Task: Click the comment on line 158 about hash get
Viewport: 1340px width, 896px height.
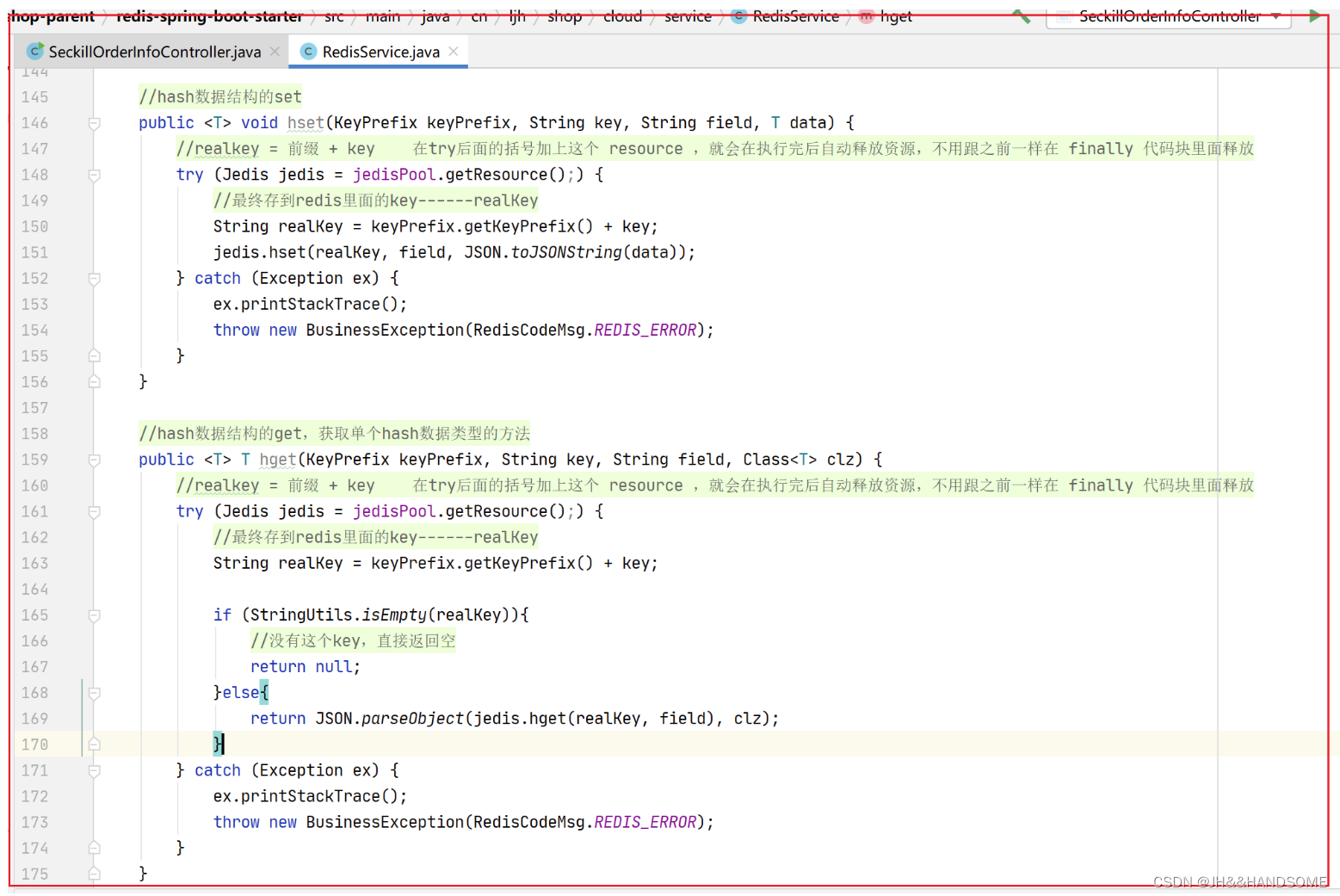Action: (x=335, y=433)
